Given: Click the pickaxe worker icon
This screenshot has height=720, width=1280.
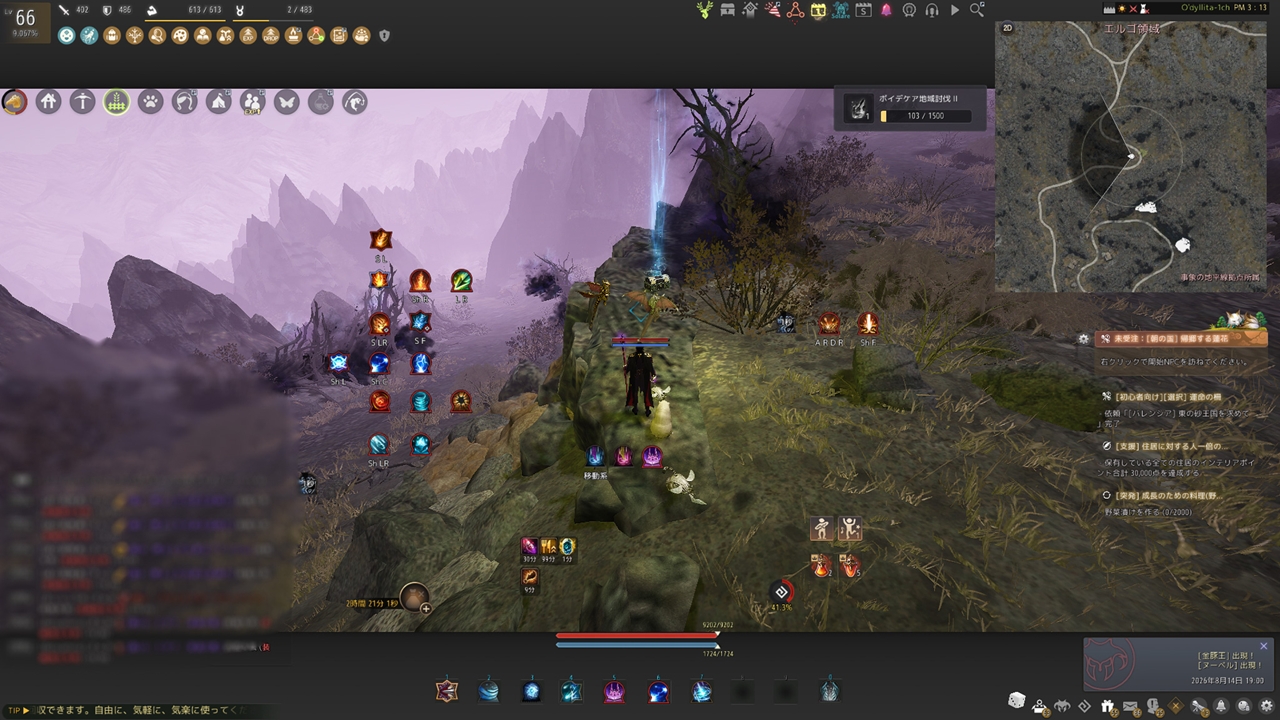Looking at the screenshot, I should click(x=82, y=102).
